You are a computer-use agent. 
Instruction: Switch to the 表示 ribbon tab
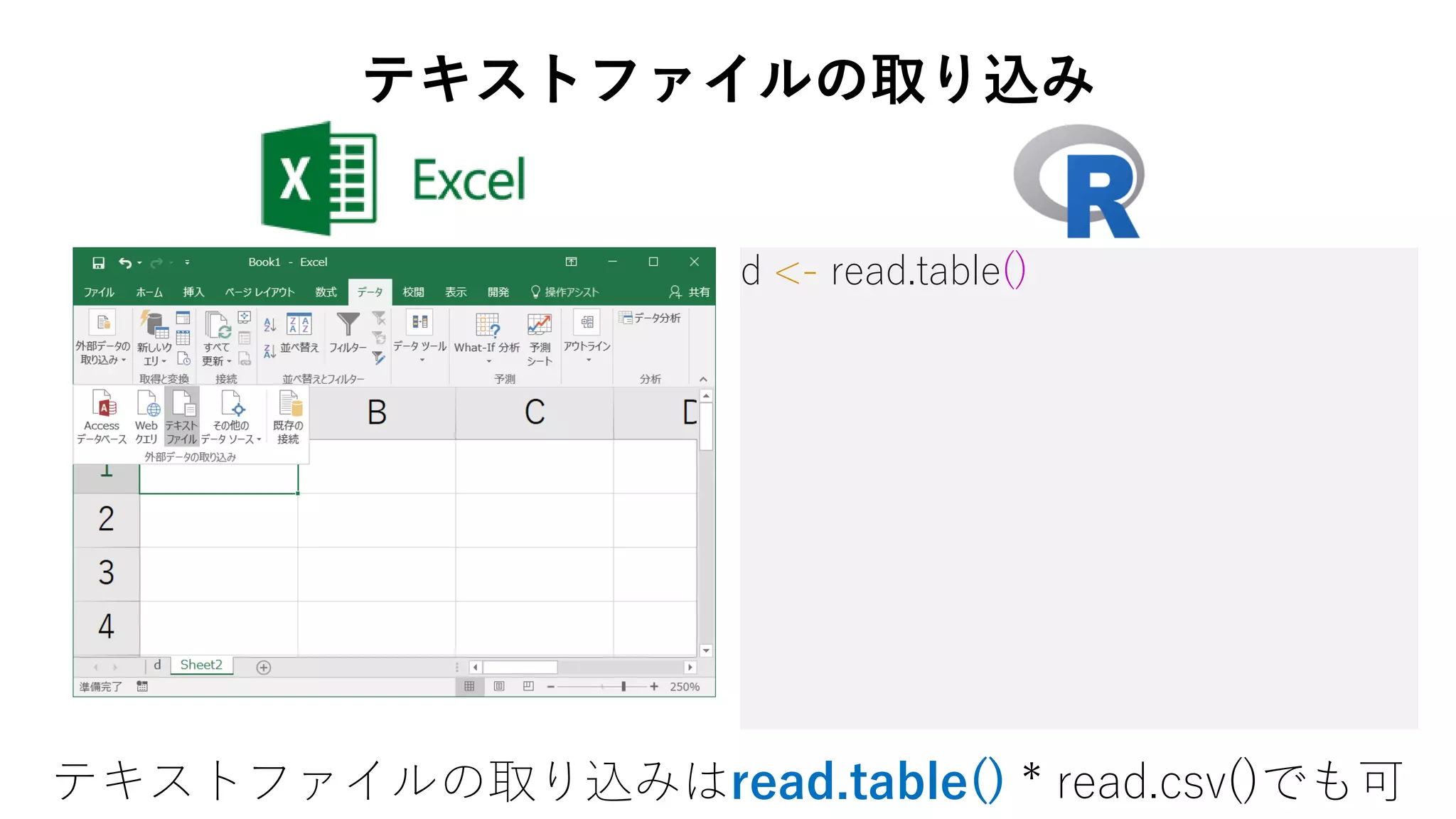pyautogui.click(x=456, y=292)
